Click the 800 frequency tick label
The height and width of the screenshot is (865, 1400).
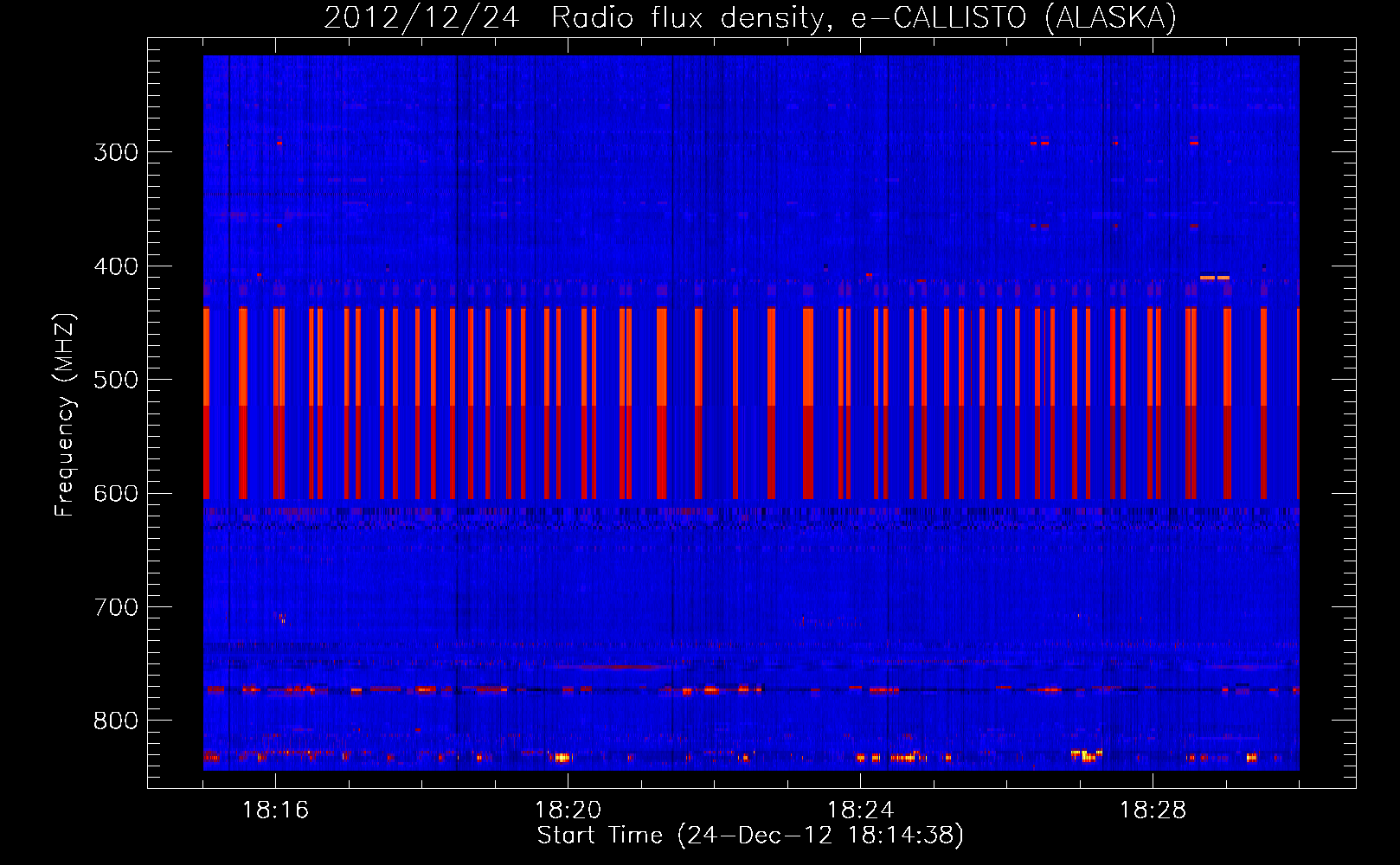point(116,721)
